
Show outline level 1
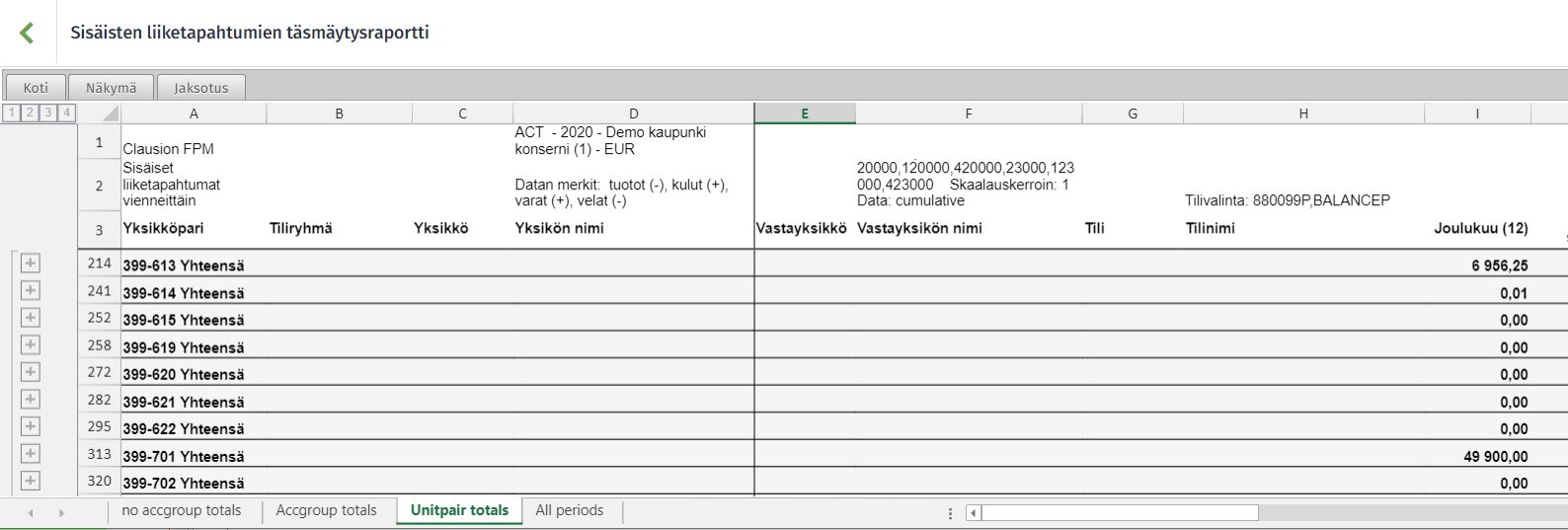click(x=12, y=113)
